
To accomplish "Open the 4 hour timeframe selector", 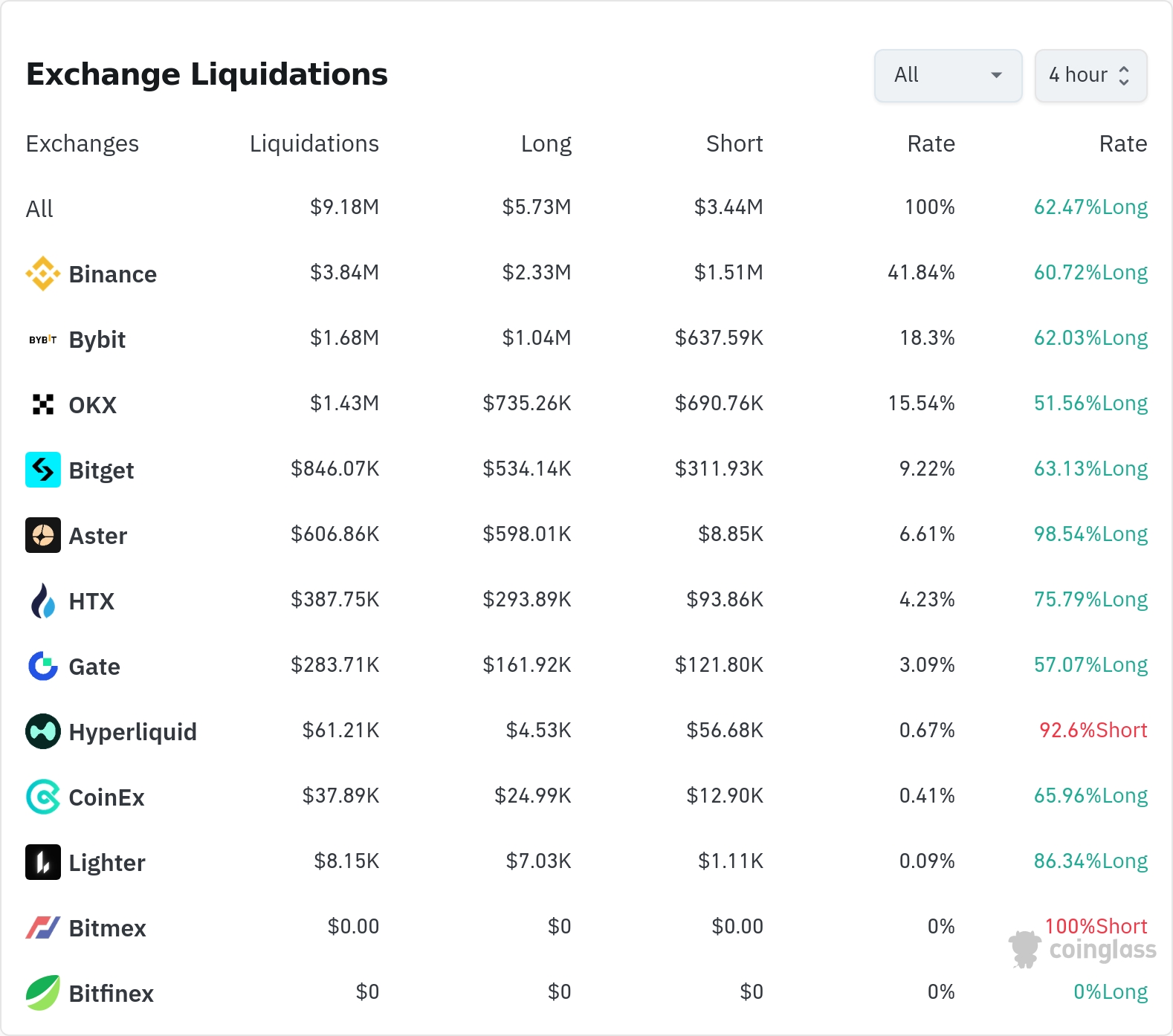I will tap(1090, 75).
